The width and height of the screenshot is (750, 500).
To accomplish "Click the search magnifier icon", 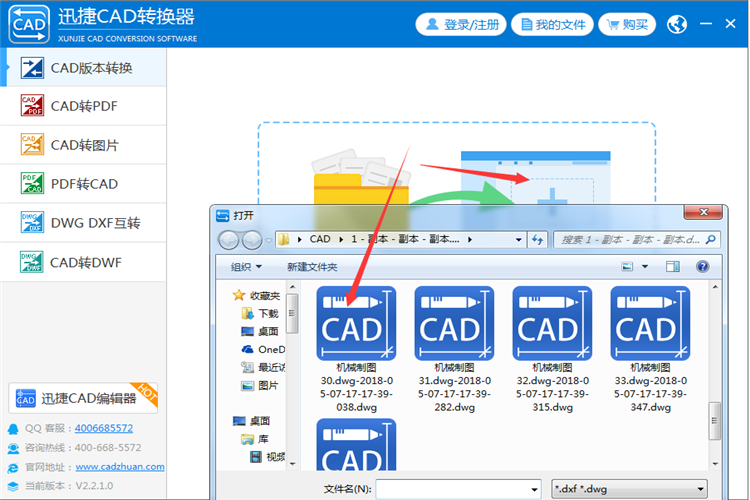I will click(x=711, y=239).
